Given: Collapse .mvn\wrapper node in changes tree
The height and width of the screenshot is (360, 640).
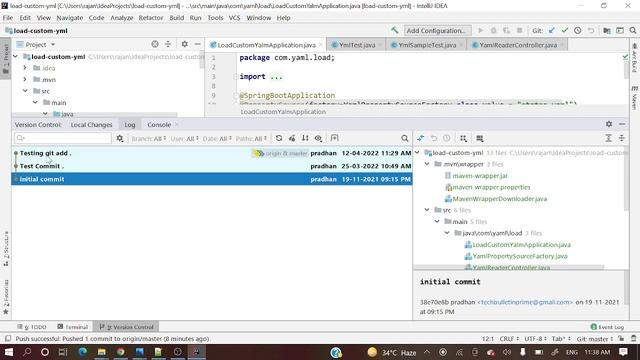Looking at the screenshot, I should pos(427,164).
